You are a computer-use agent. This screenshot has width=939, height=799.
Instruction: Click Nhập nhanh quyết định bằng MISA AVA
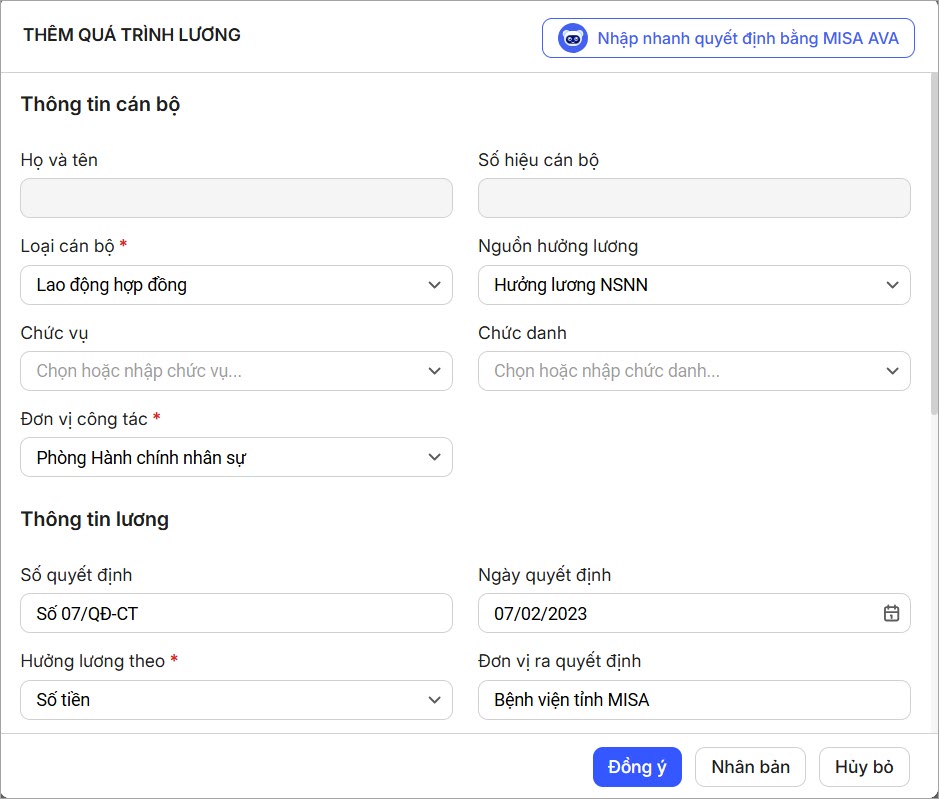pos(747,39)
